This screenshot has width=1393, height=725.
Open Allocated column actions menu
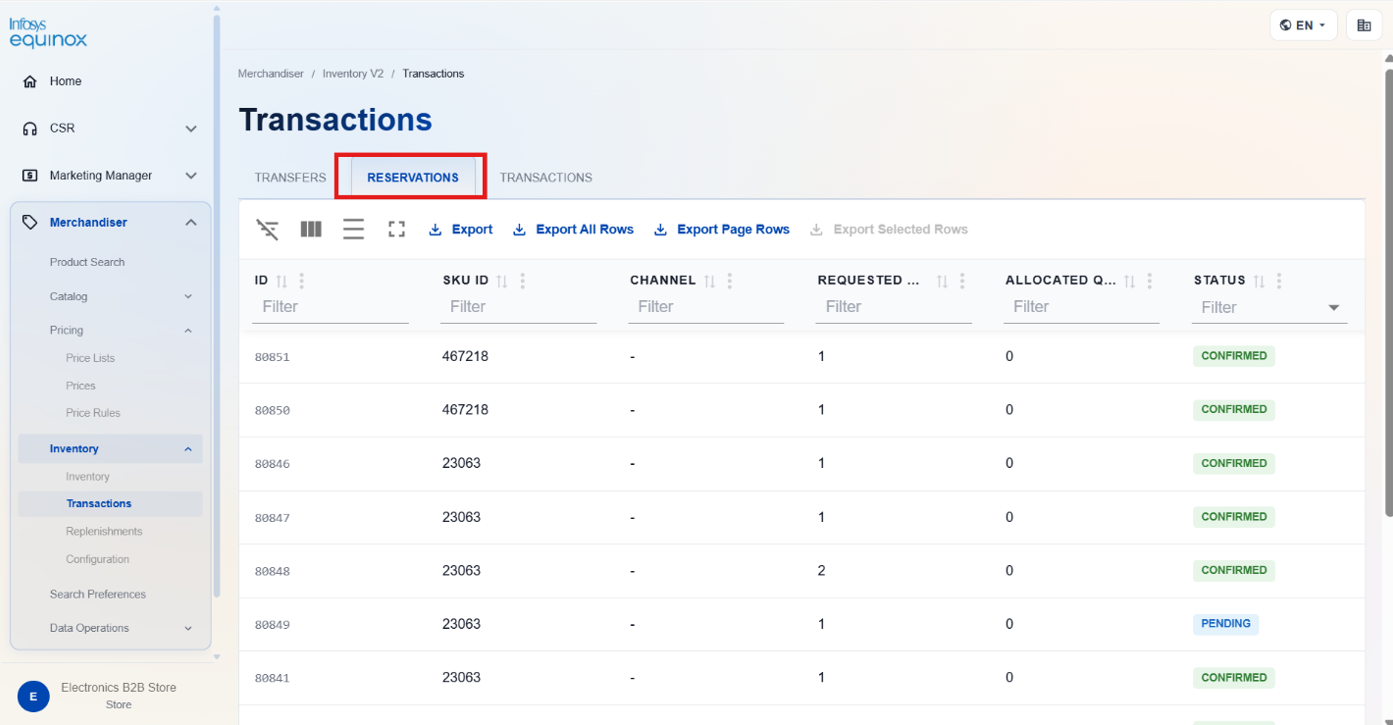[1150, 281]
